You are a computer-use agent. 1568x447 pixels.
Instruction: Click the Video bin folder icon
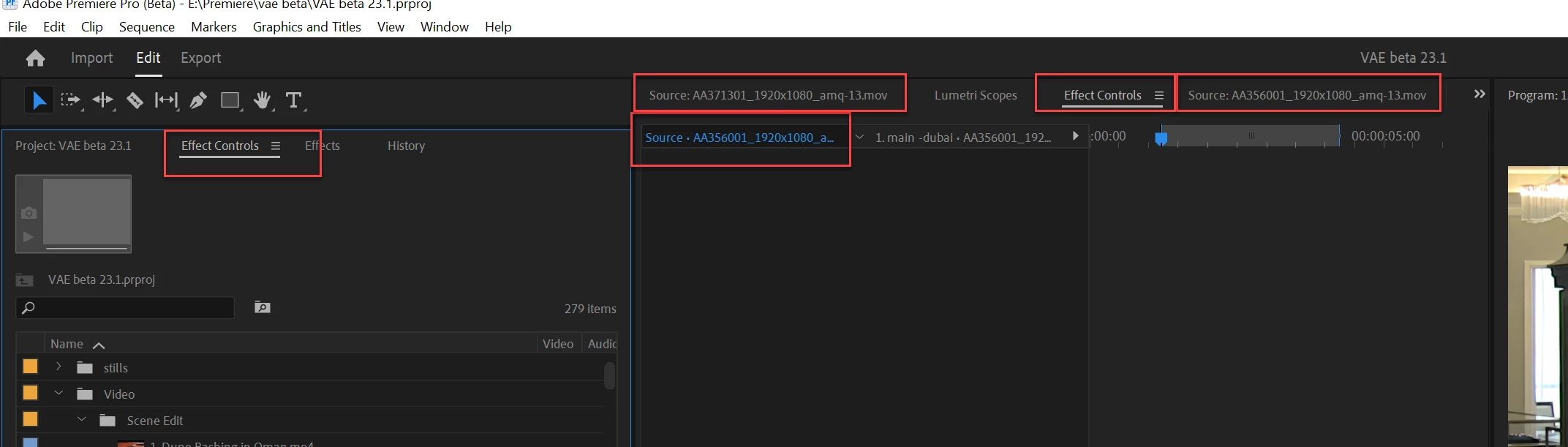pos(85,394)
